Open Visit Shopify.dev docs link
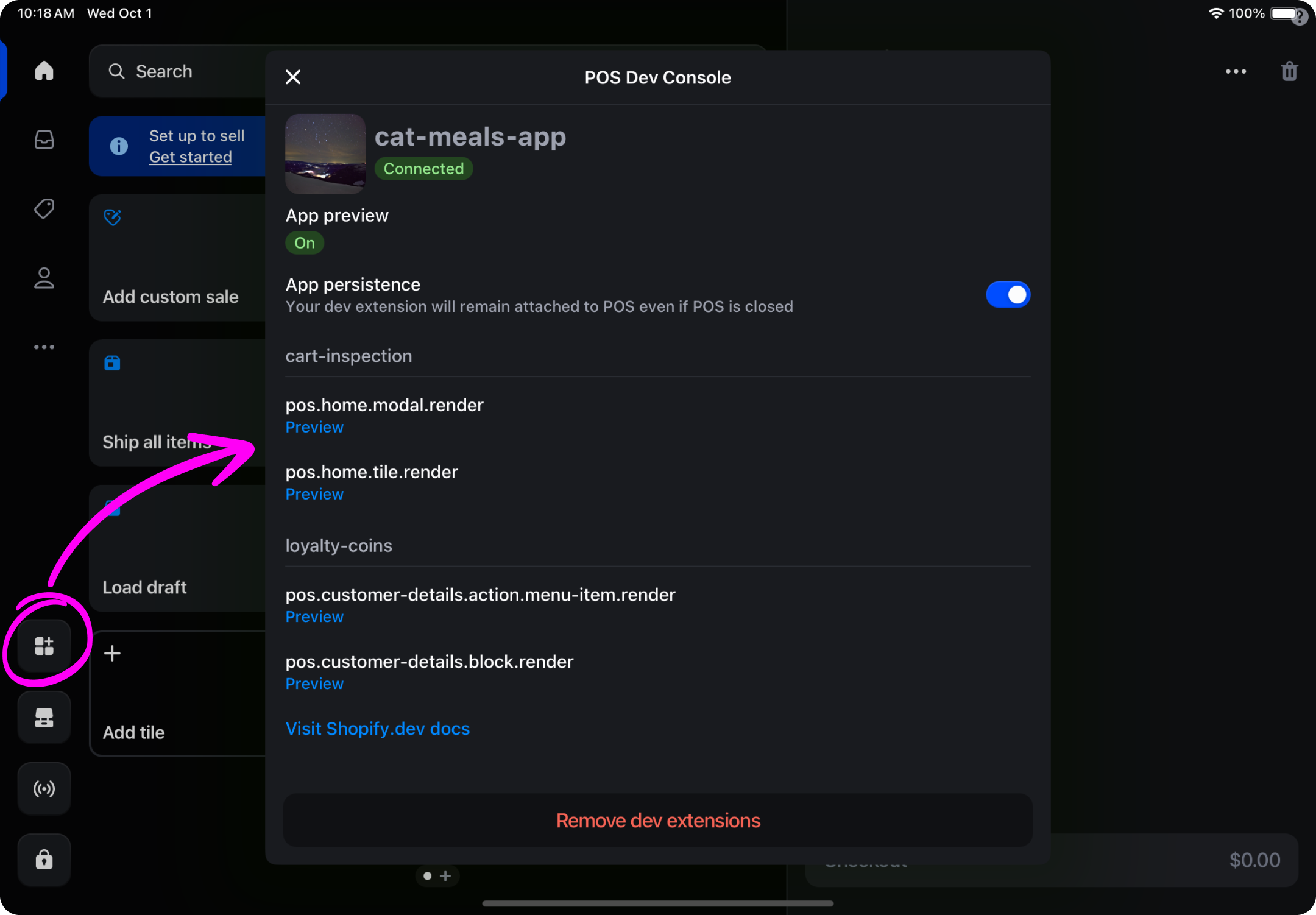 tap(377, 728)
